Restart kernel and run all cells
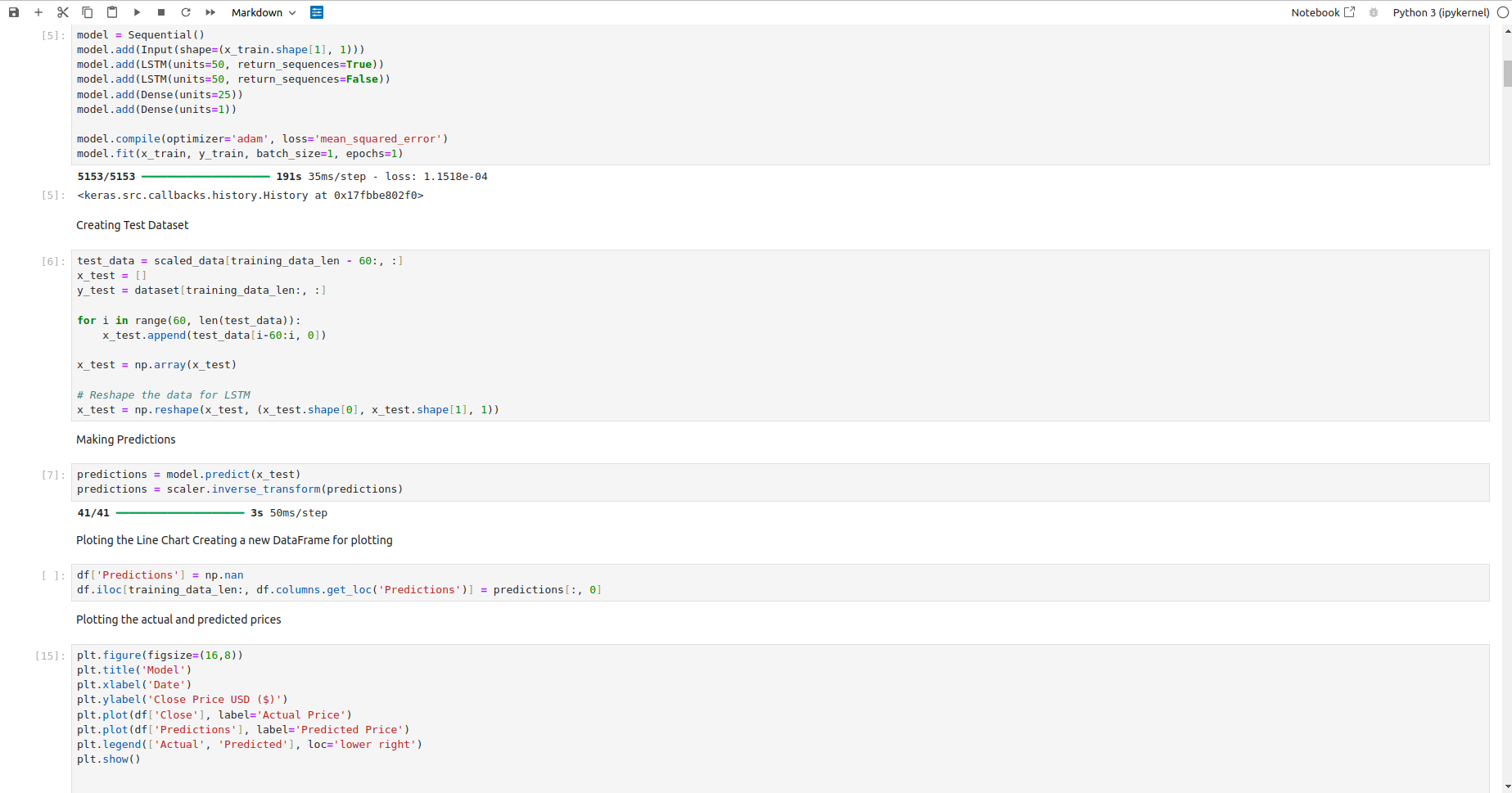Image resolution: width=1512 pixels, height=793 pixels. (210, 12)
